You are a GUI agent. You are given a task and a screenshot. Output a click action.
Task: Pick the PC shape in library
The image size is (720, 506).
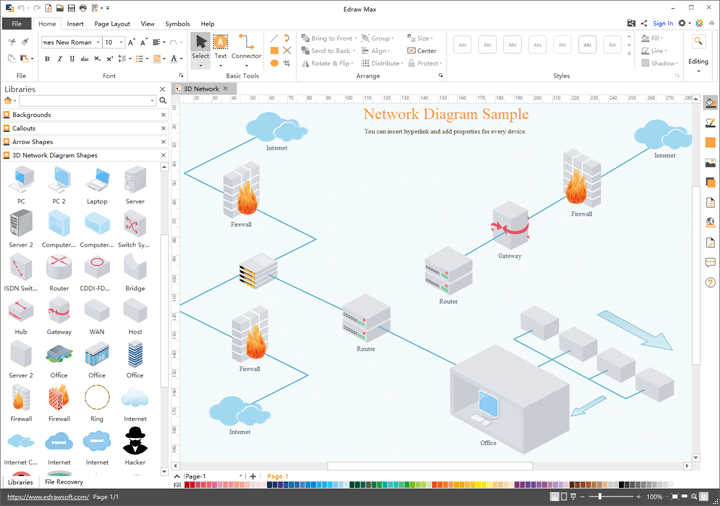pos(21,184)
